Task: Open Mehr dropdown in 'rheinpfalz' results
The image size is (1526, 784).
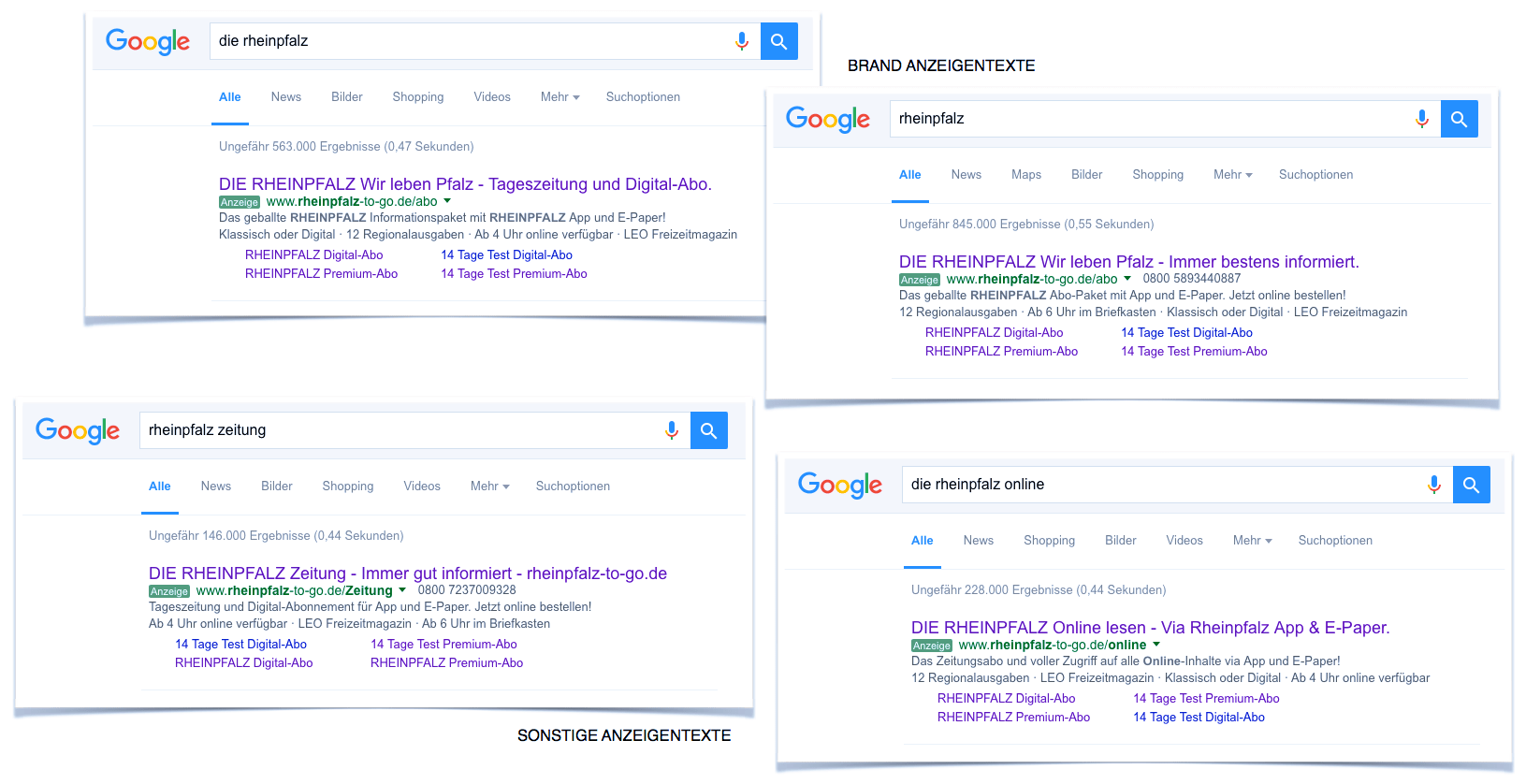Action: click(x=1232, y=175)
